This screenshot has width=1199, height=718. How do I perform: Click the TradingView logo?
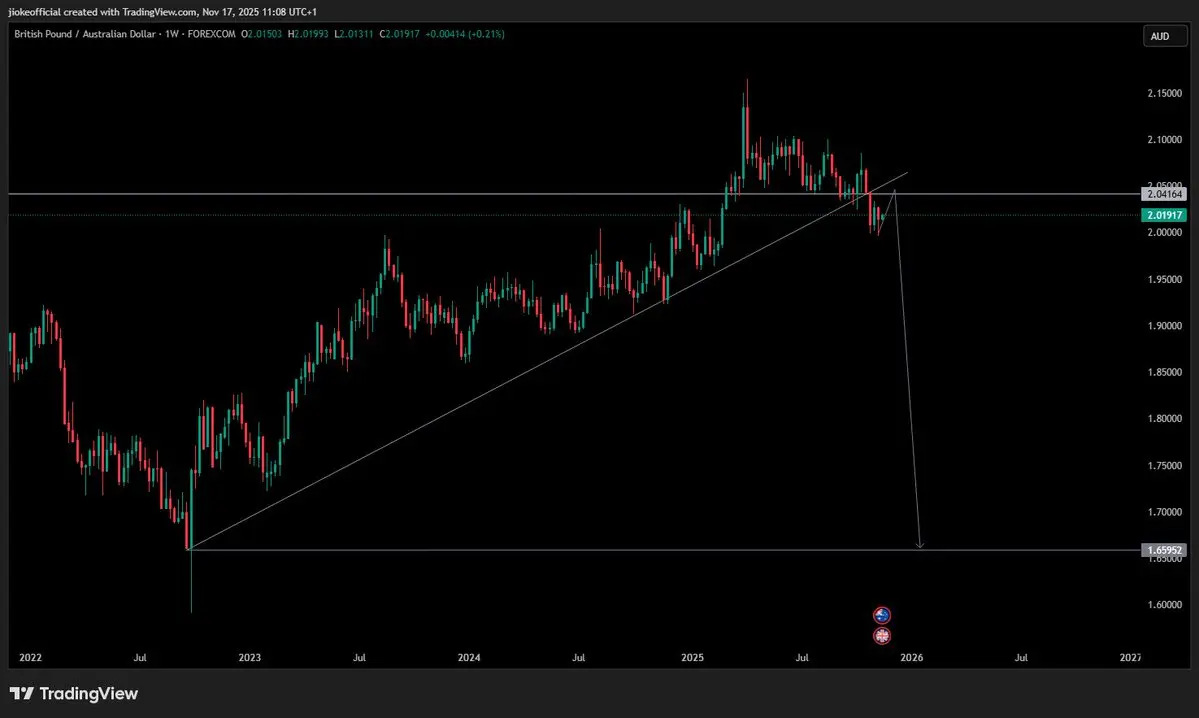click(73, 694)
